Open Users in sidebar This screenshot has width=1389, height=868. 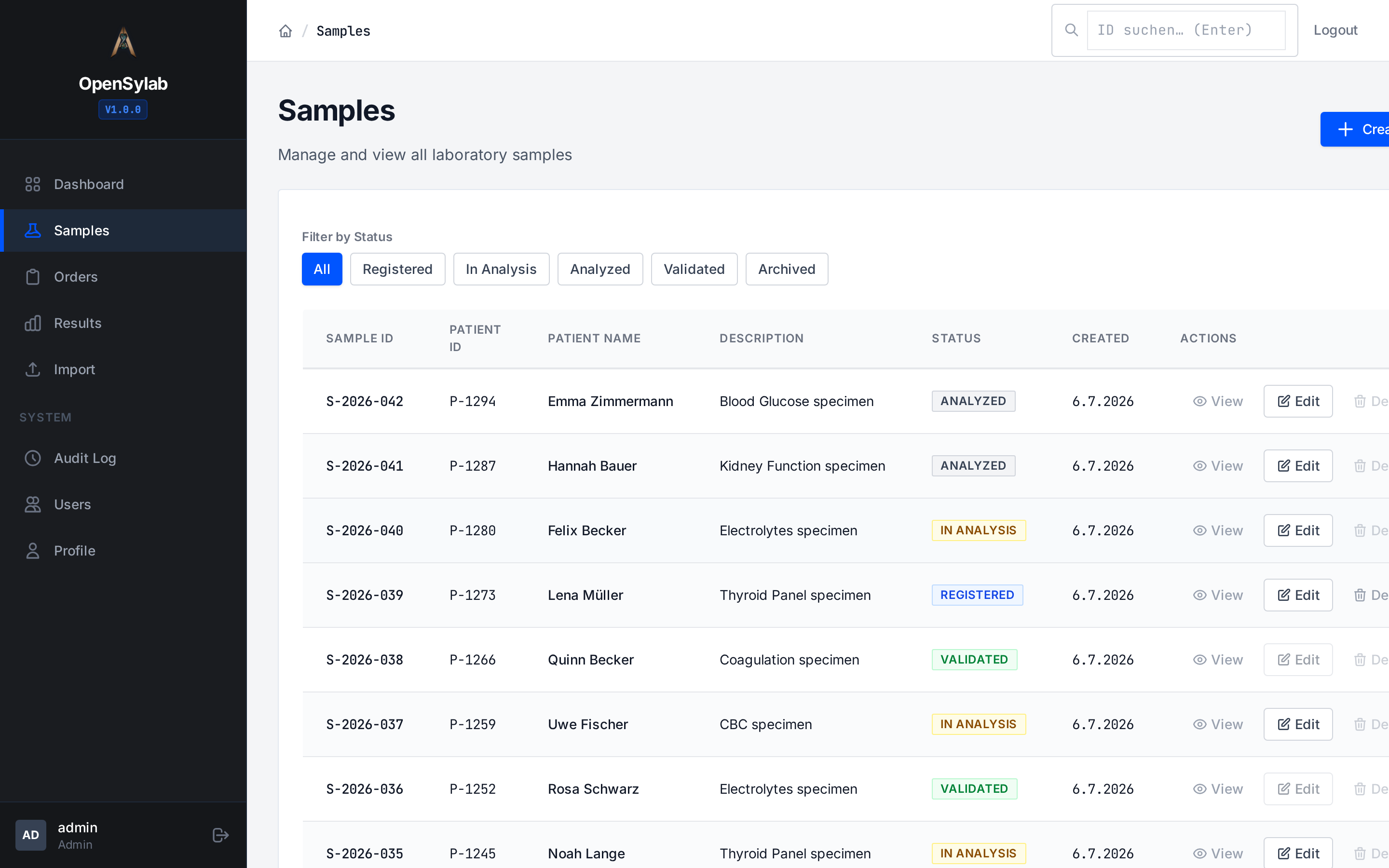pos(123,504)
